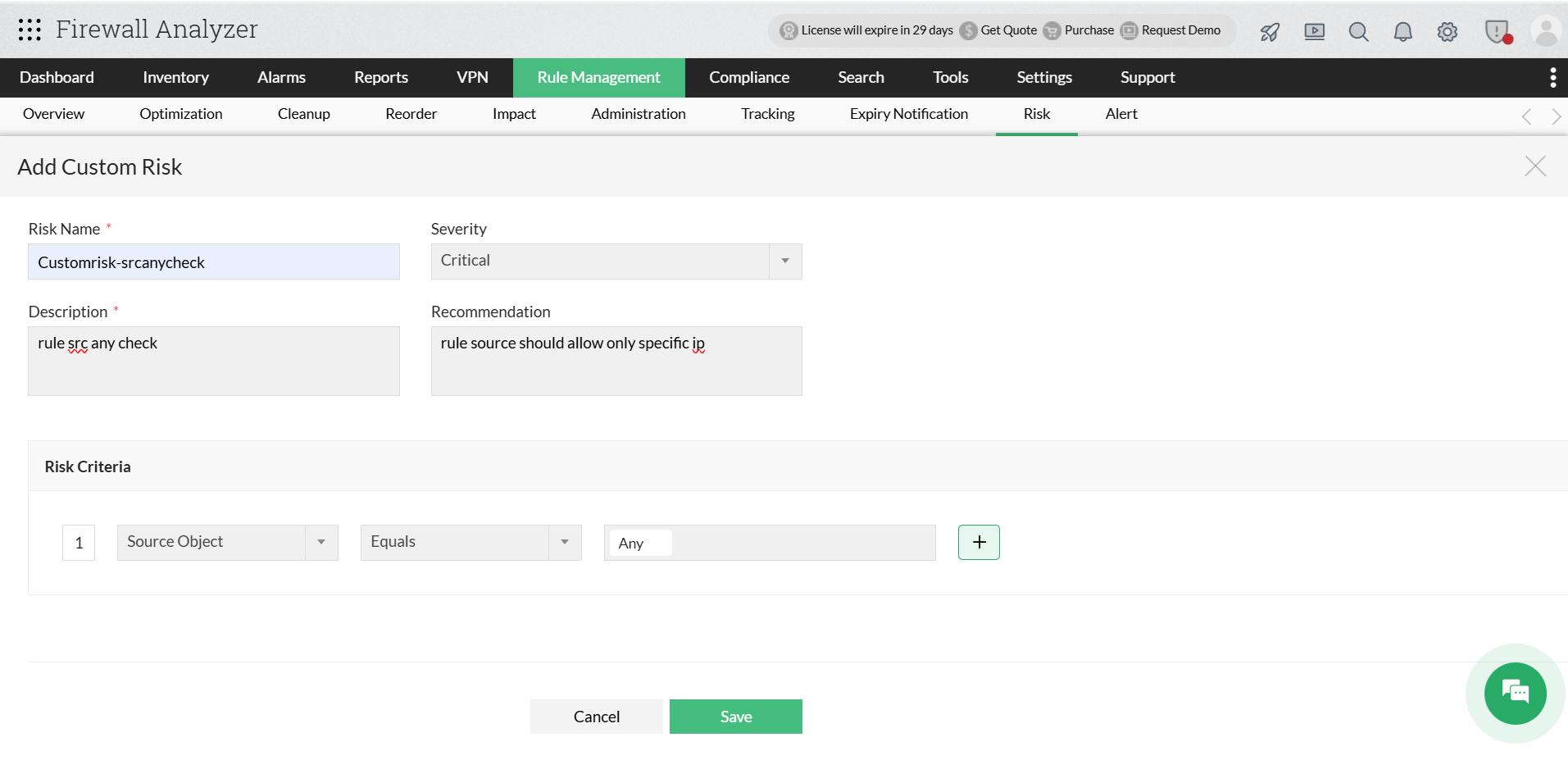Open the live chat bubble
This screenshot has width=1568, height=760.
coord(1516,694)
